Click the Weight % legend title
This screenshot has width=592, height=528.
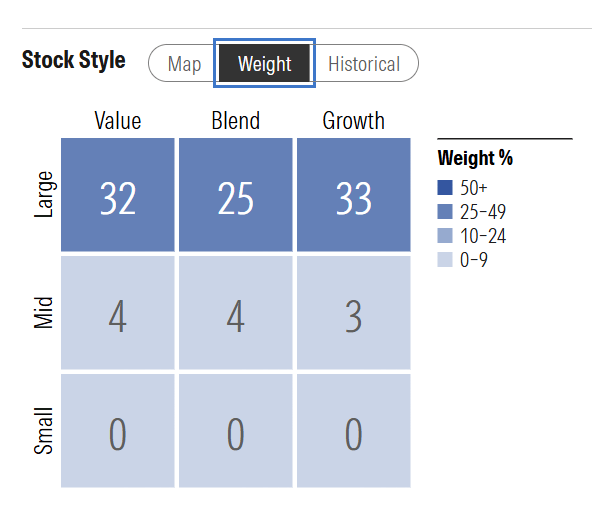pos(475,158)
